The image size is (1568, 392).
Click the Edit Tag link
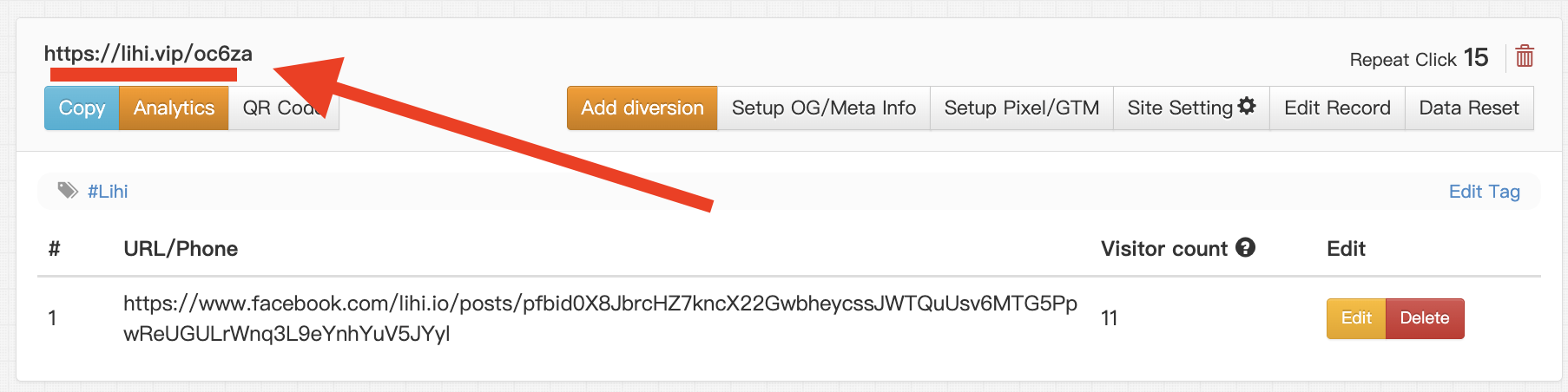pyautogui.click(x=1484, y=192)
